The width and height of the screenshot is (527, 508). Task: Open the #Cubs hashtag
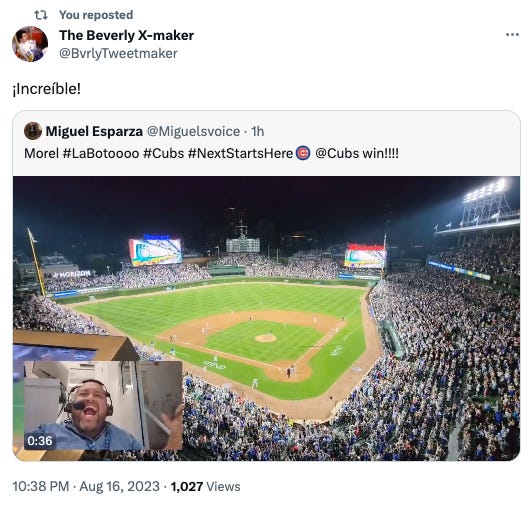coord(163,154)
